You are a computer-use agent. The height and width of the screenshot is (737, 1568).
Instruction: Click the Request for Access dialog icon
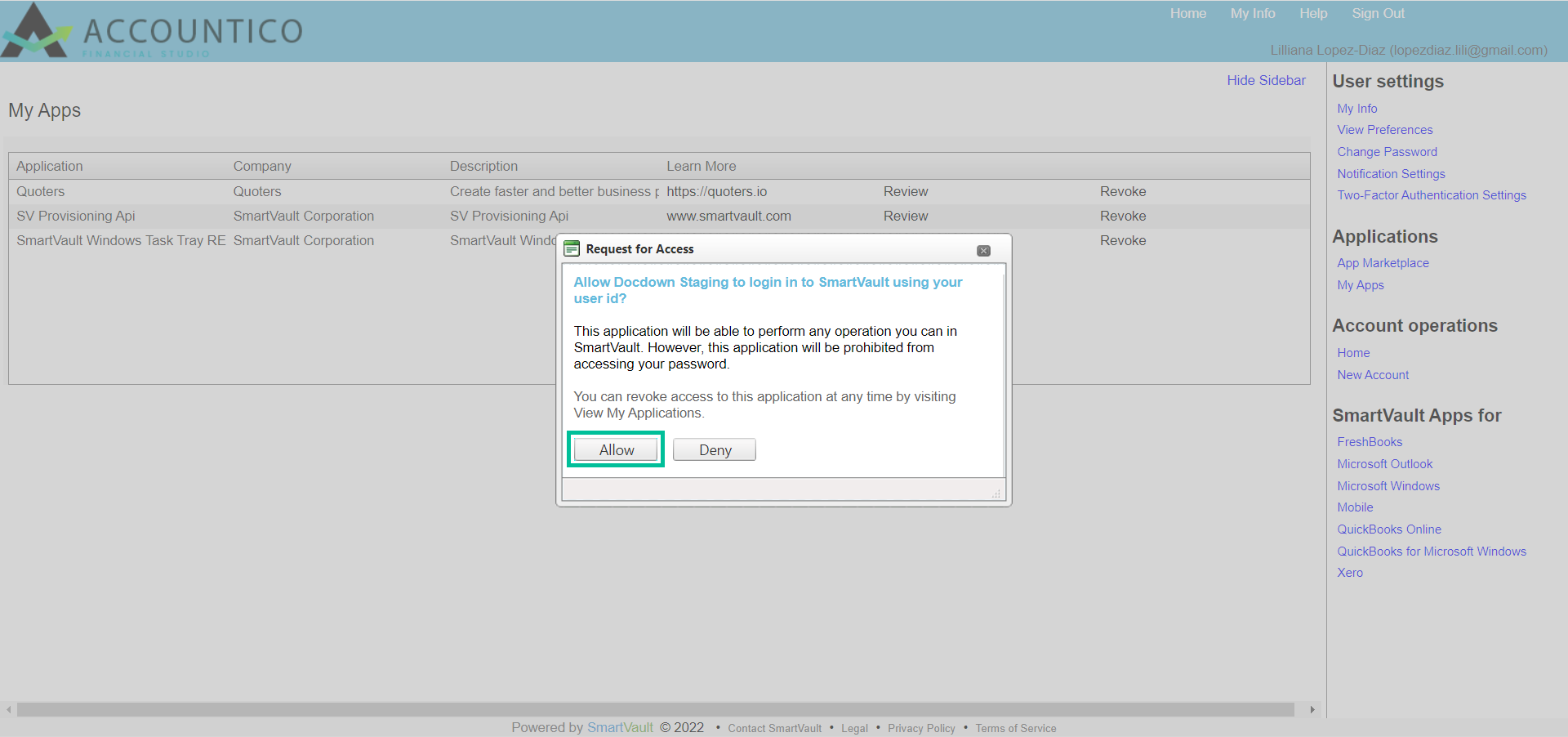[572, 249]
